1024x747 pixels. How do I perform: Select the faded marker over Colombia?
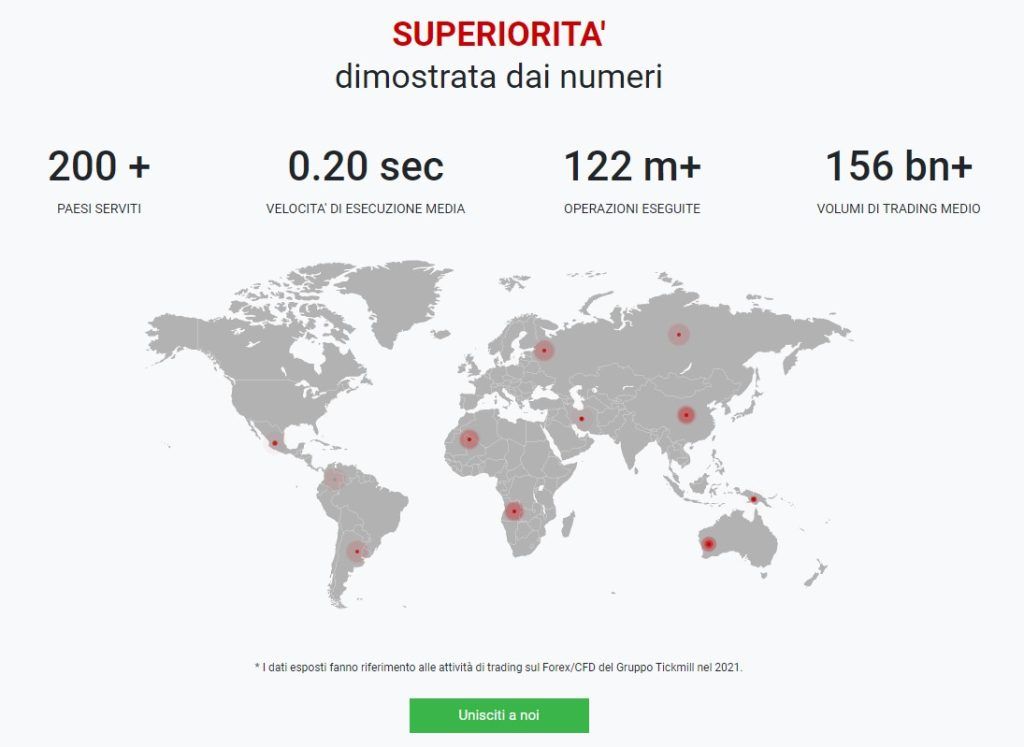[x=334, y=480]
